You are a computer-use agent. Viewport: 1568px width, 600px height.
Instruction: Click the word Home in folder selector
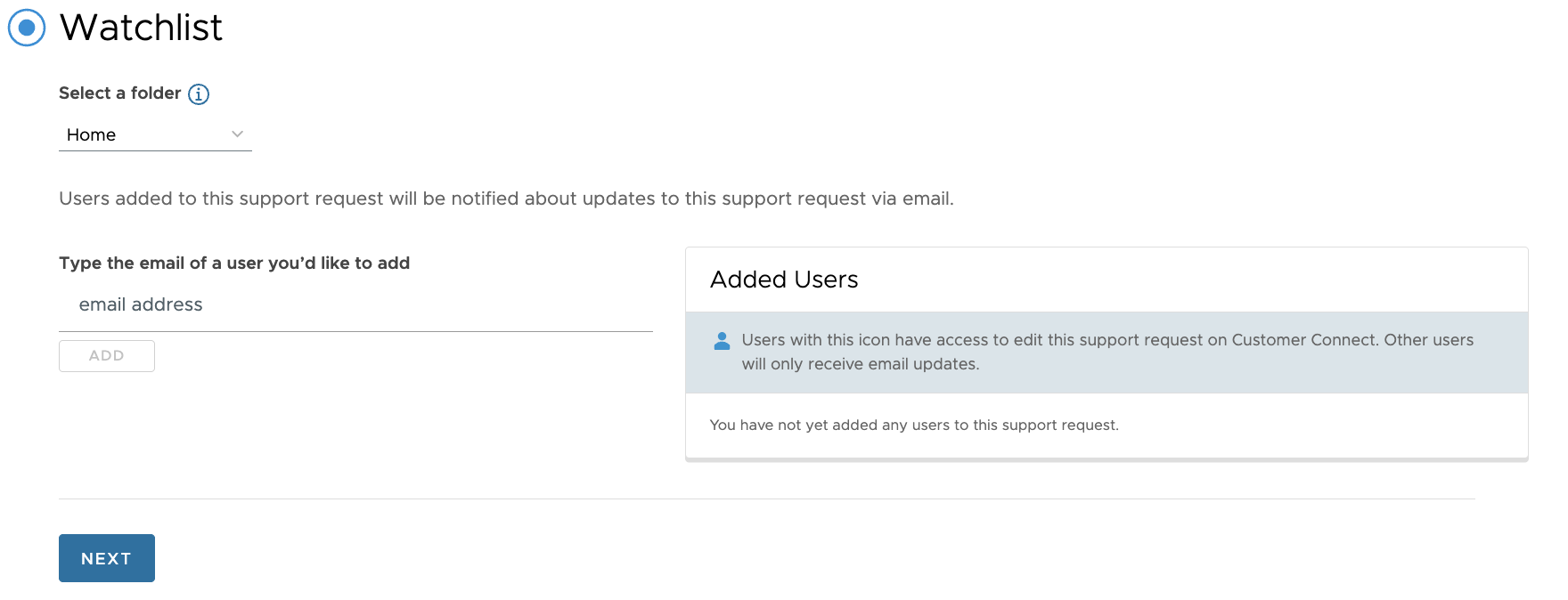tap(92, 135)
